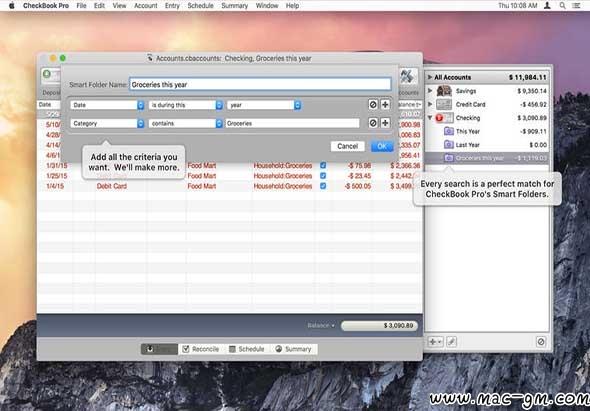Click the Groceries criteria text field

coord(292,123)
